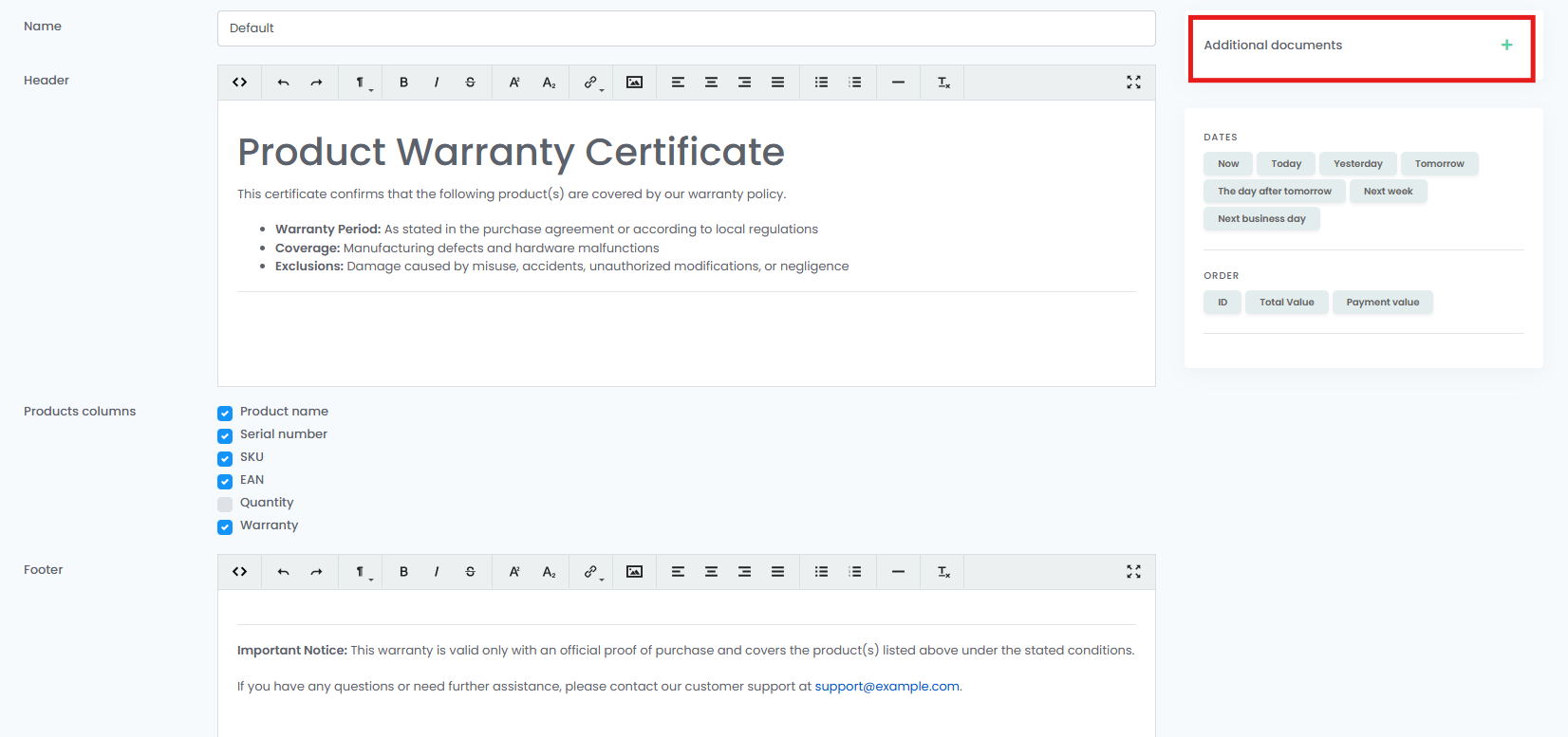Apply superscript in Header editor toolbar
Screen dimensions: 1568x737
pos(514,83)
